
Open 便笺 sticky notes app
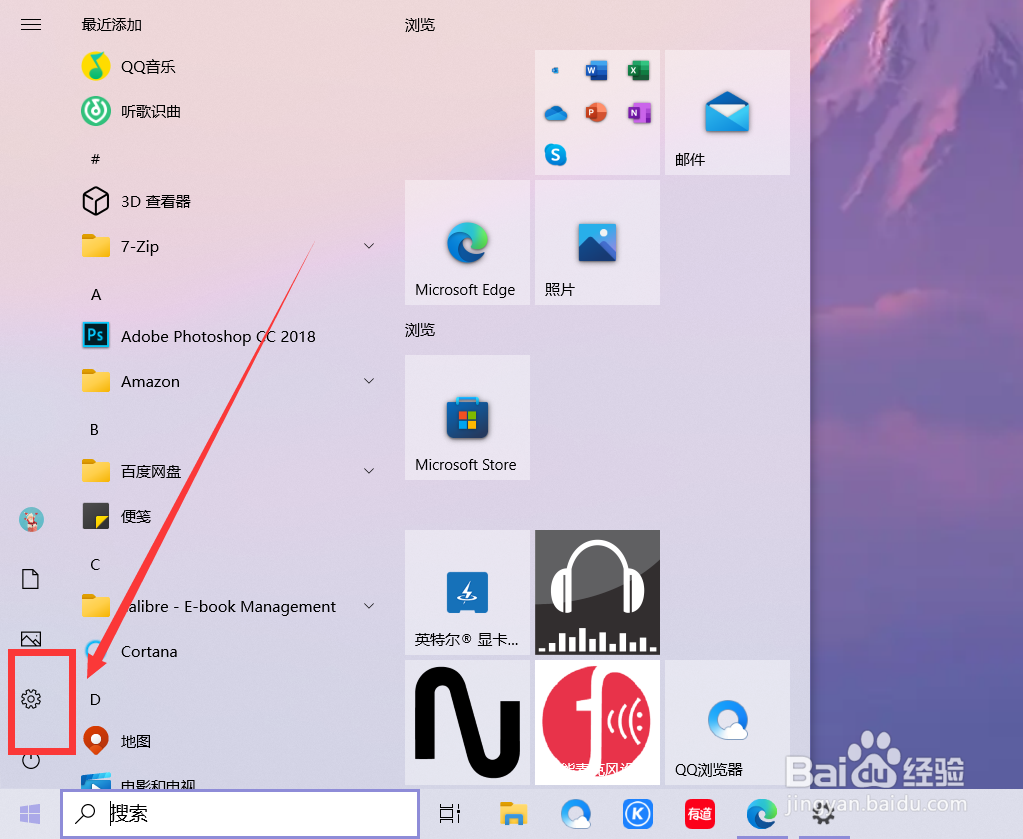coord(228,516)
